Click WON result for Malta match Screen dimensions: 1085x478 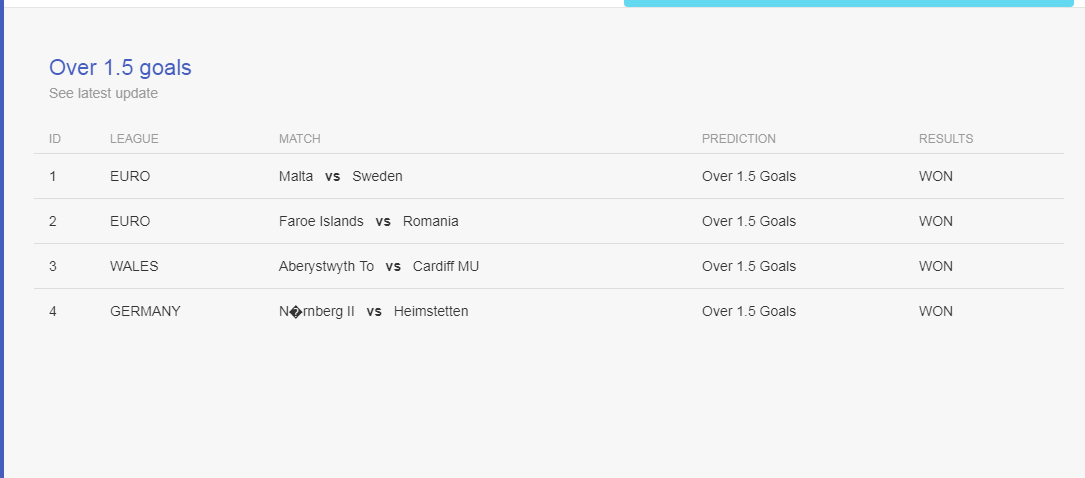[x=936, y=176]
